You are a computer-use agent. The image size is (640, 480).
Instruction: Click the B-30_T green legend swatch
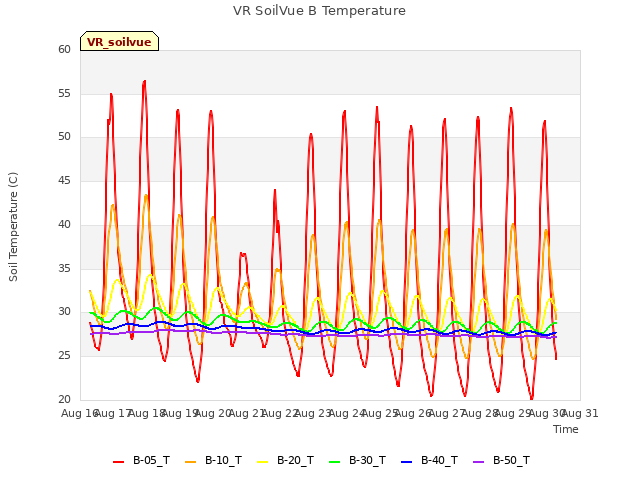[x=334, y=462]
